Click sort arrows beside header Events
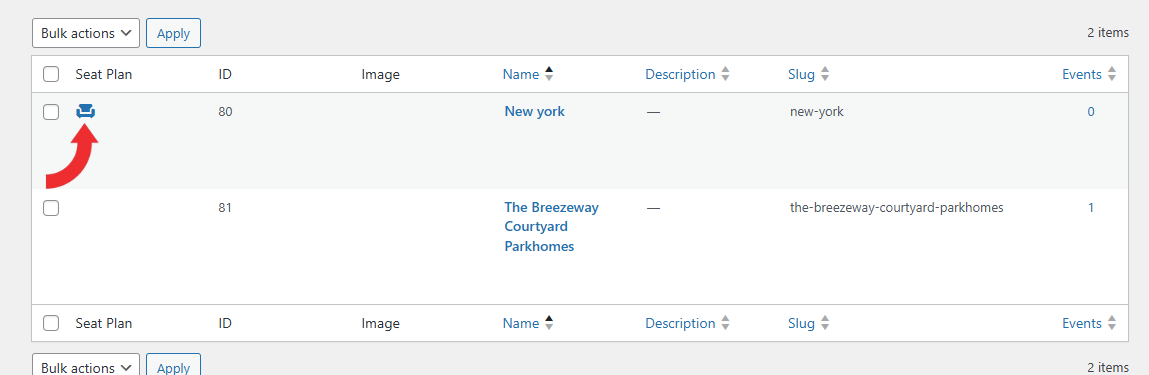This screenshot has width=1149, height=375. coord(1112,74)
